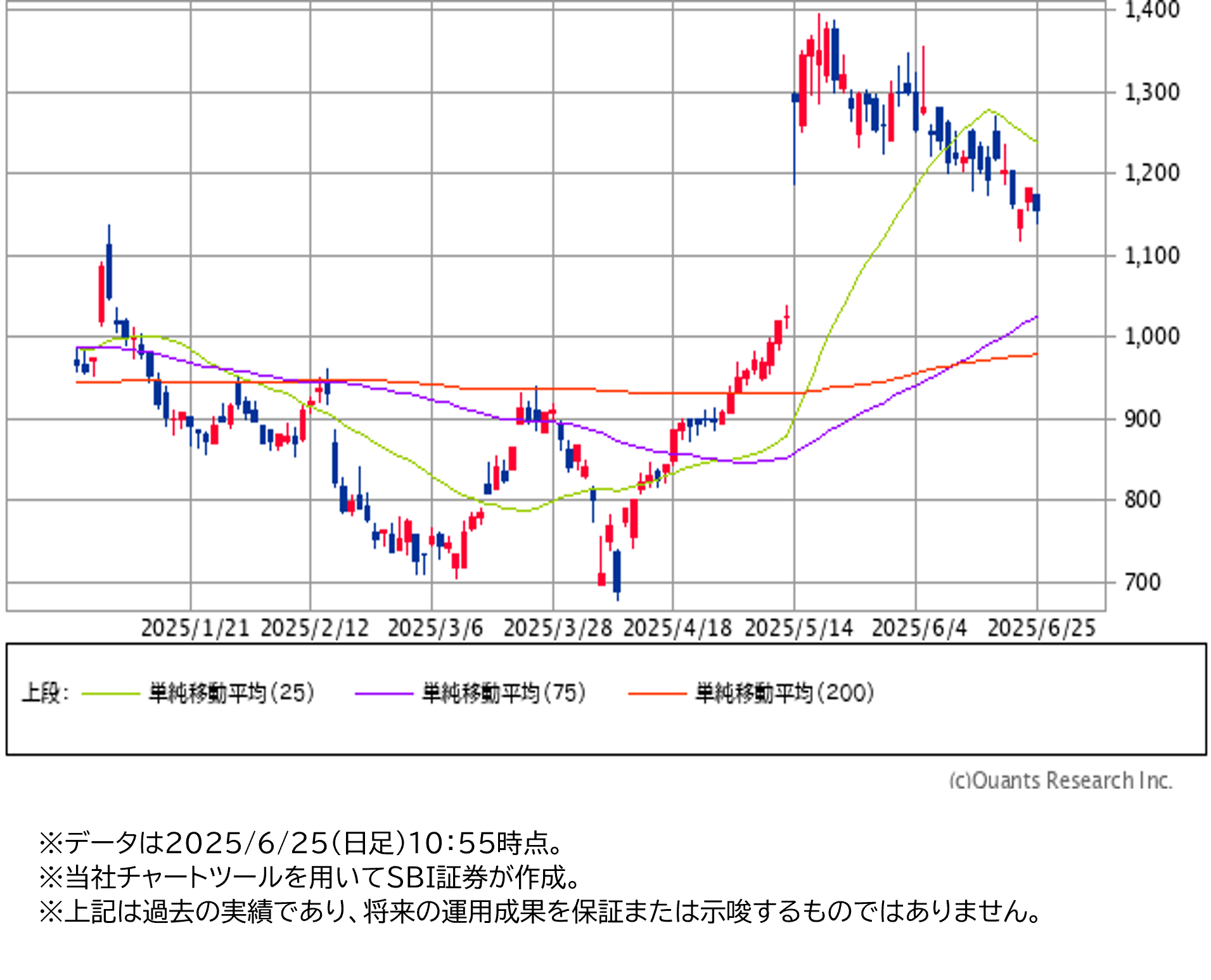This screenshot has height=980, width=1211.
Task: Click the 1,400 price axis label
Action: click(1151, 10)
